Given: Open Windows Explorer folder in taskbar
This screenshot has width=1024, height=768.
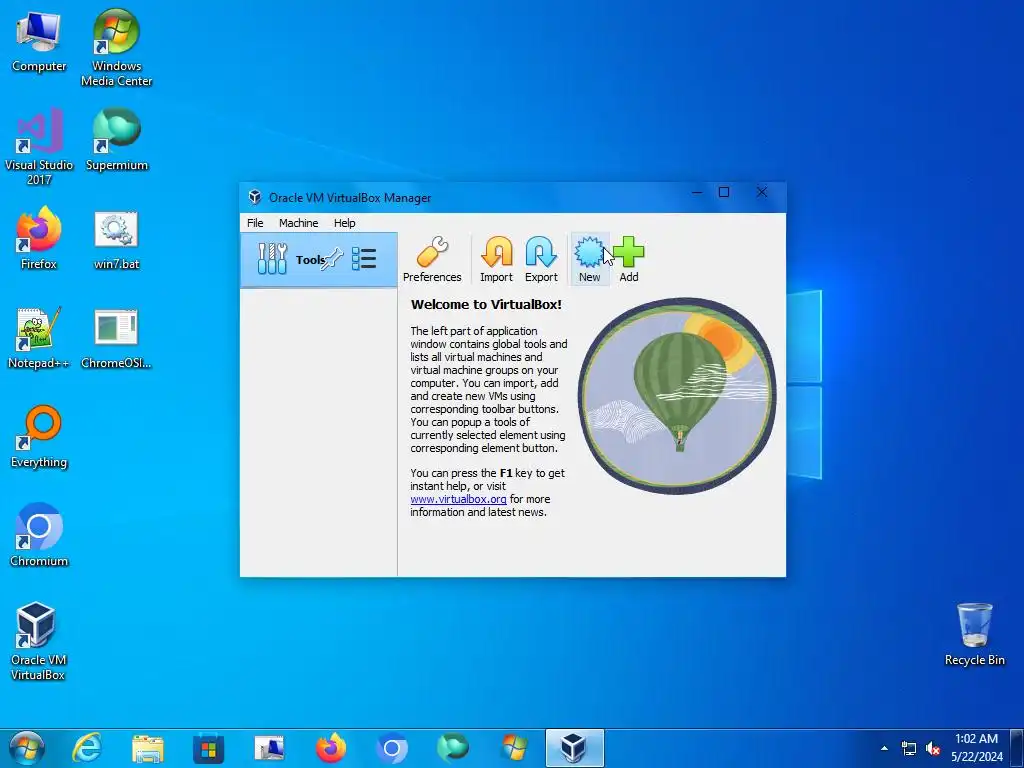Looking at the screenshot, I should point(148,748).
